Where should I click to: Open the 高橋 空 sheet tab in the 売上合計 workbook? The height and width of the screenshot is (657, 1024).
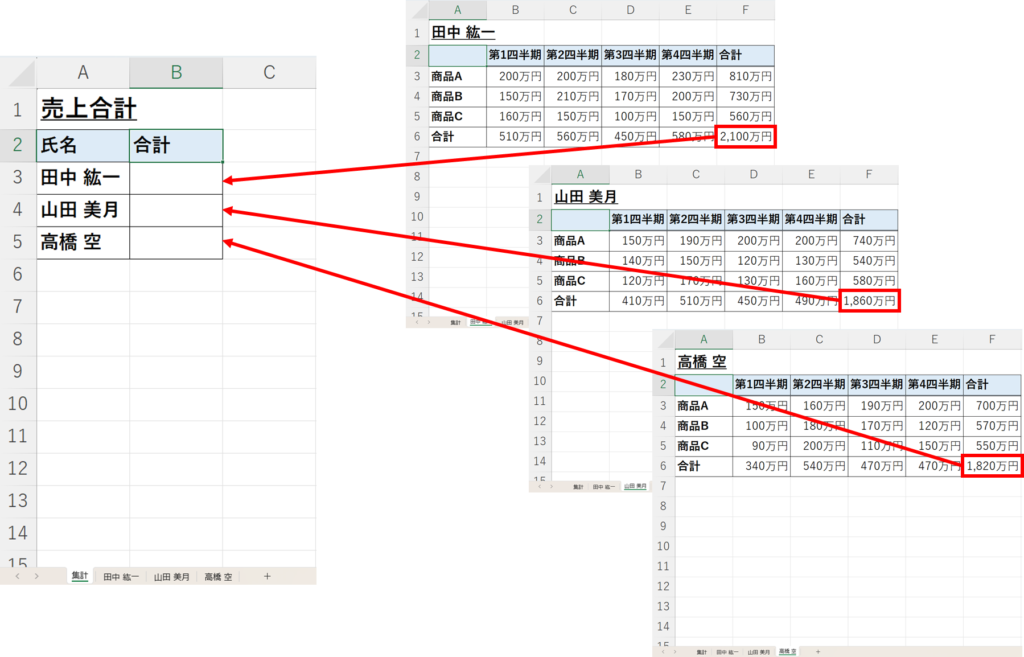(218, 577)
